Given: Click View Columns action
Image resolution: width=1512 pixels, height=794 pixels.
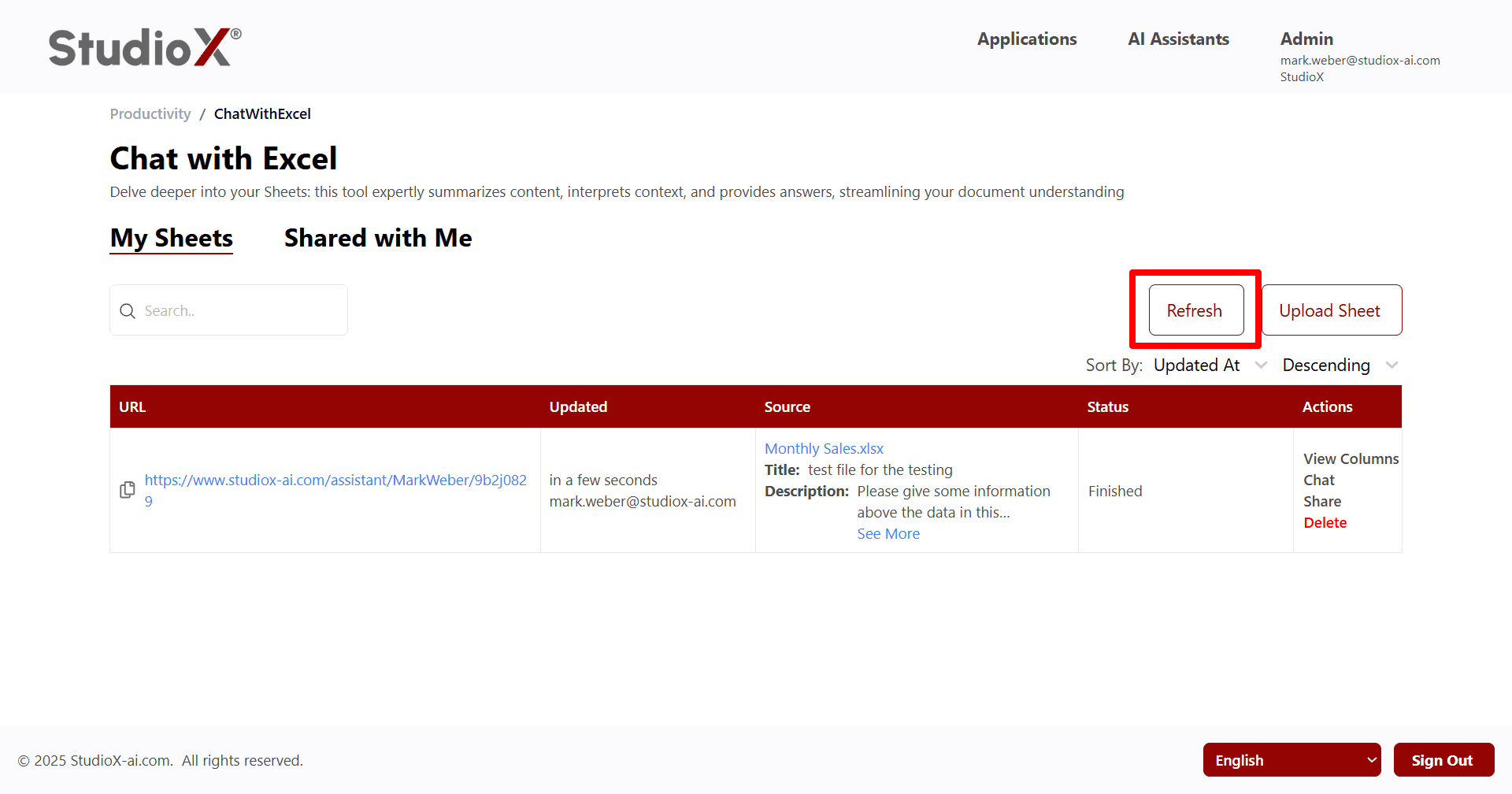Looking at the screenshot, I should 1351,458.
